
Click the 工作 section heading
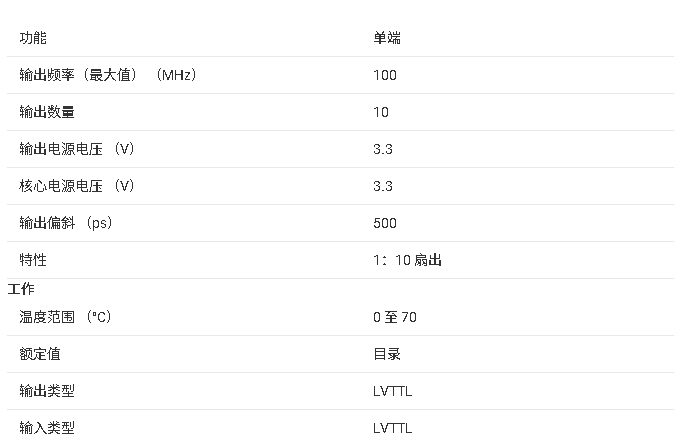click(x=21, y=289)
